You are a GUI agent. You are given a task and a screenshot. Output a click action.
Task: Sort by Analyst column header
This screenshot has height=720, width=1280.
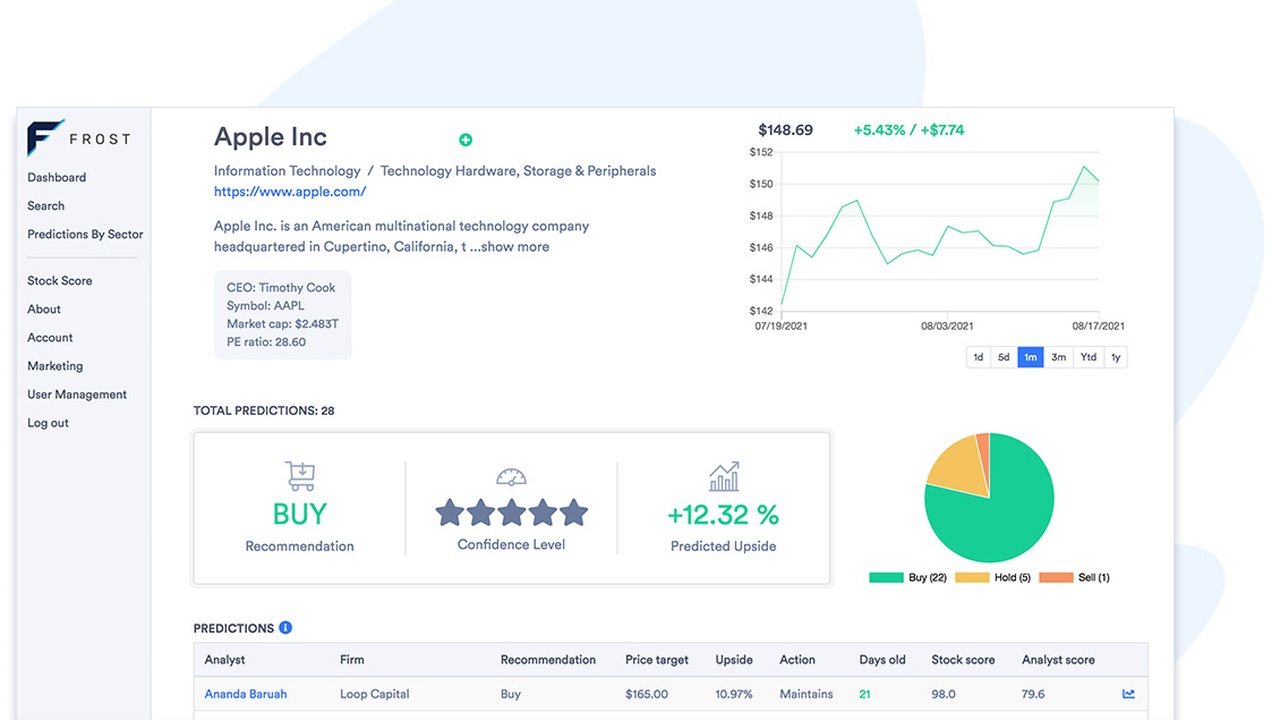click(x=225, y=660)
